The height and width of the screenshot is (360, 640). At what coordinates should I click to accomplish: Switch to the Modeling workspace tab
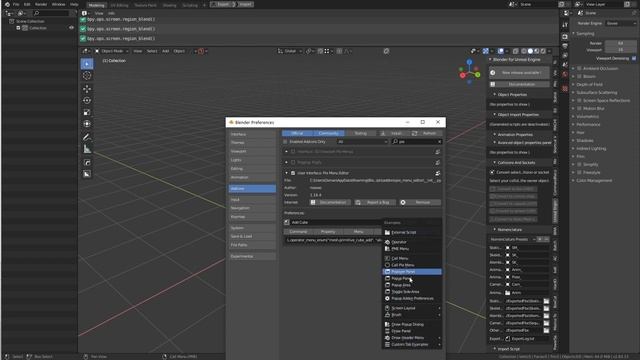pos(96,5)
